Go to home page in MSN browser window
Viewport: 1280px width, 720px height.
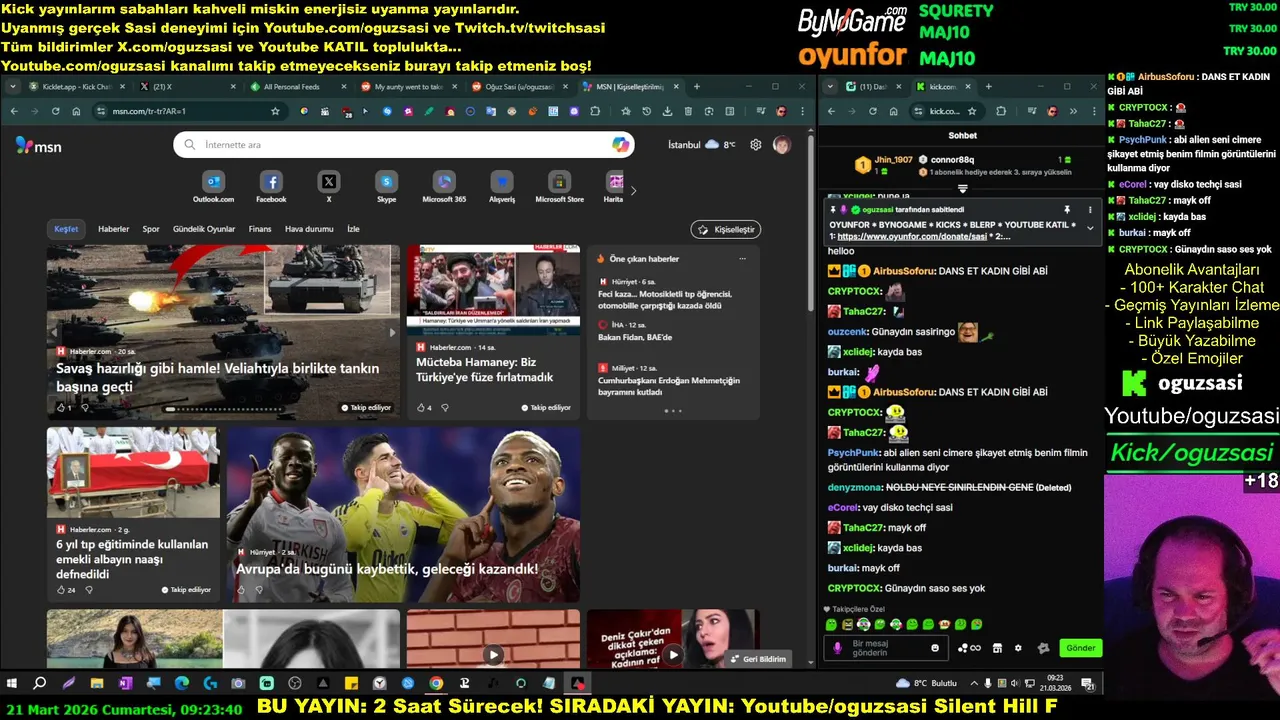76,111
